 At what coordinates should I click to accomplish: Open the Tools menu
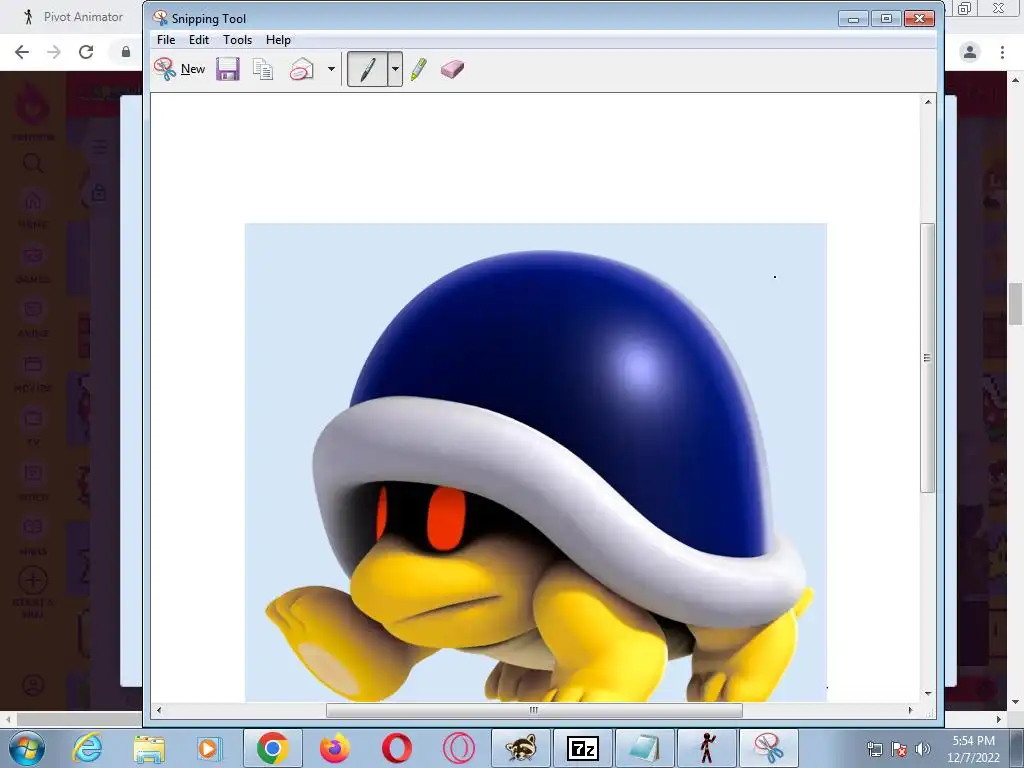coord(237,40)
